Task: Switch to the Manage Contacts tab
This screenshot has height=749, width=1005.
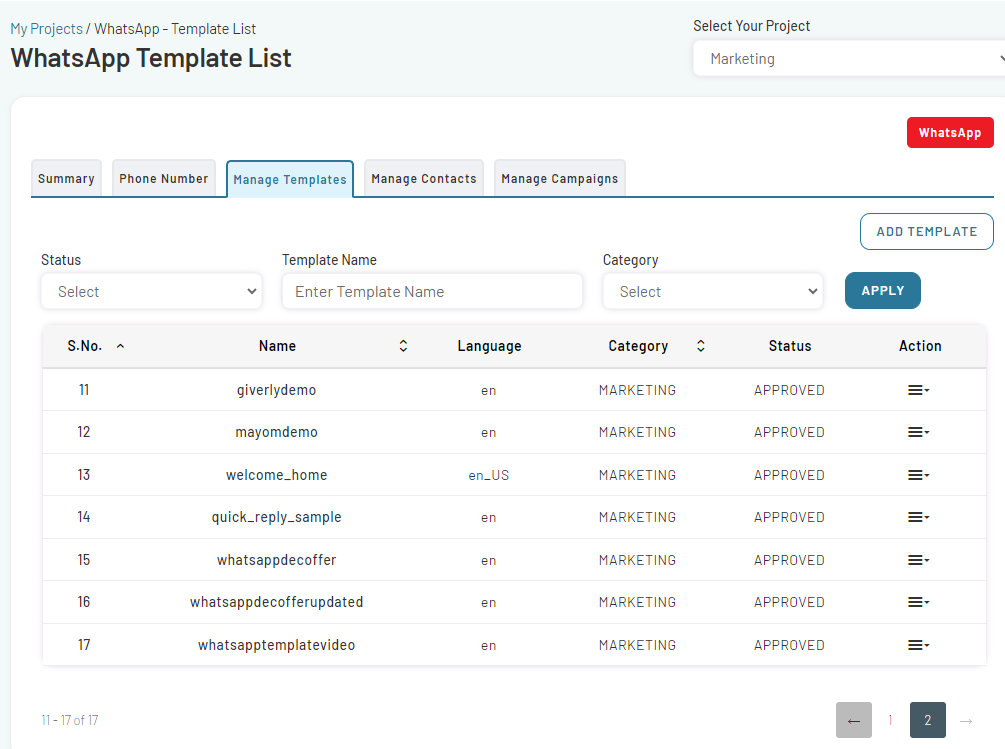Action: click(423, 178)
